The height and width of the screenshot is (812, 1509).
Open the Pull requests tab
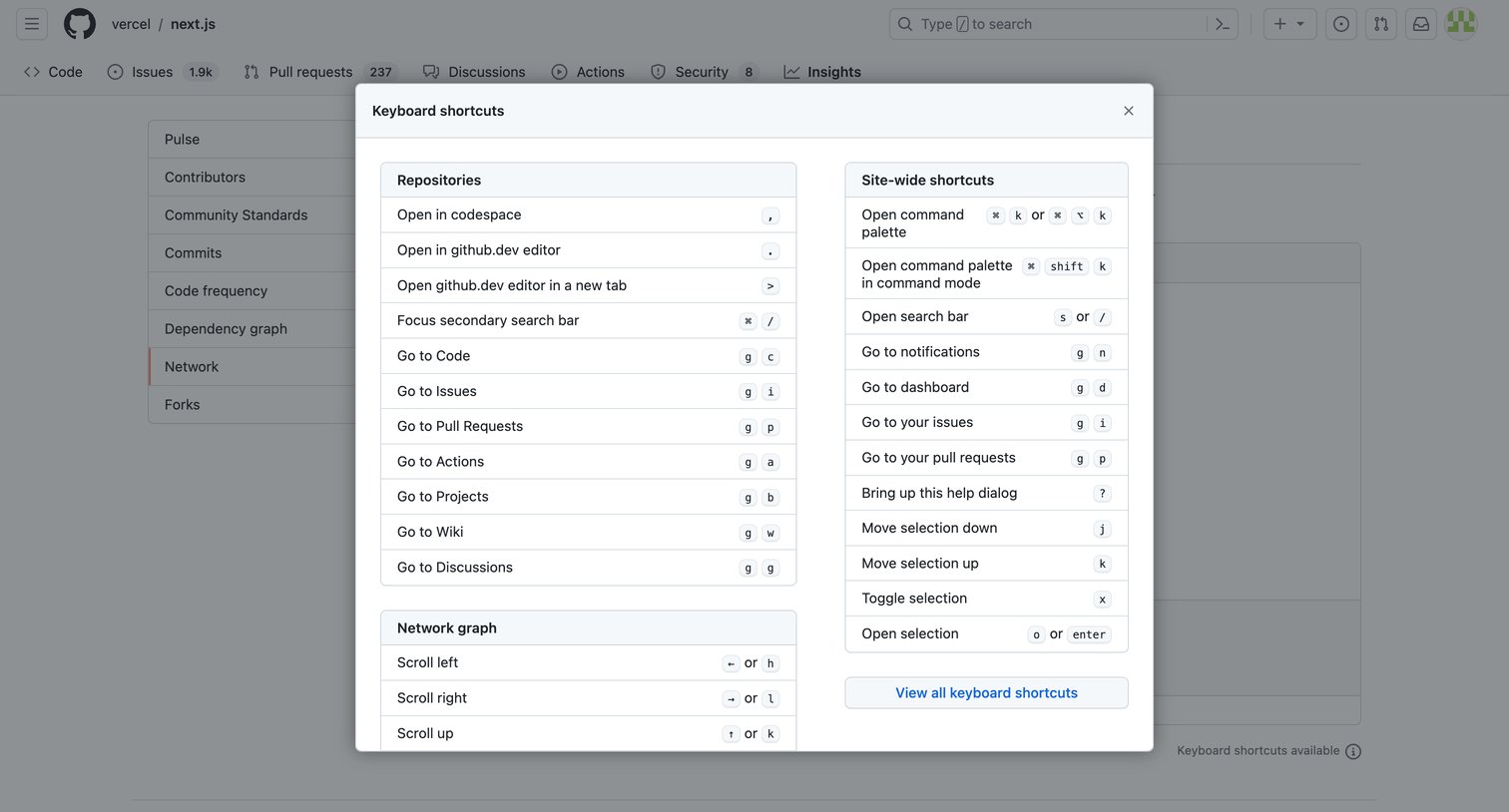coord(319,72)
